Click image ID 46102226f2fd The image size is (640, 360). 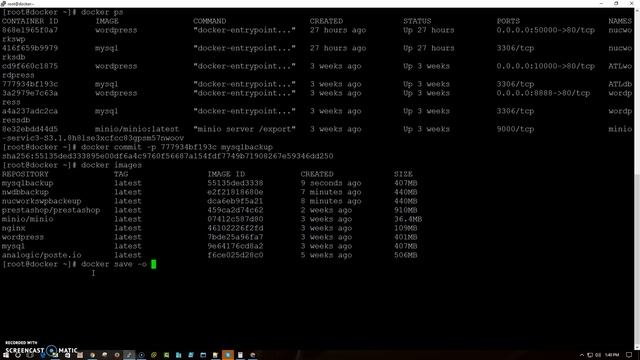pyautogui.click(x=235, y=228)
